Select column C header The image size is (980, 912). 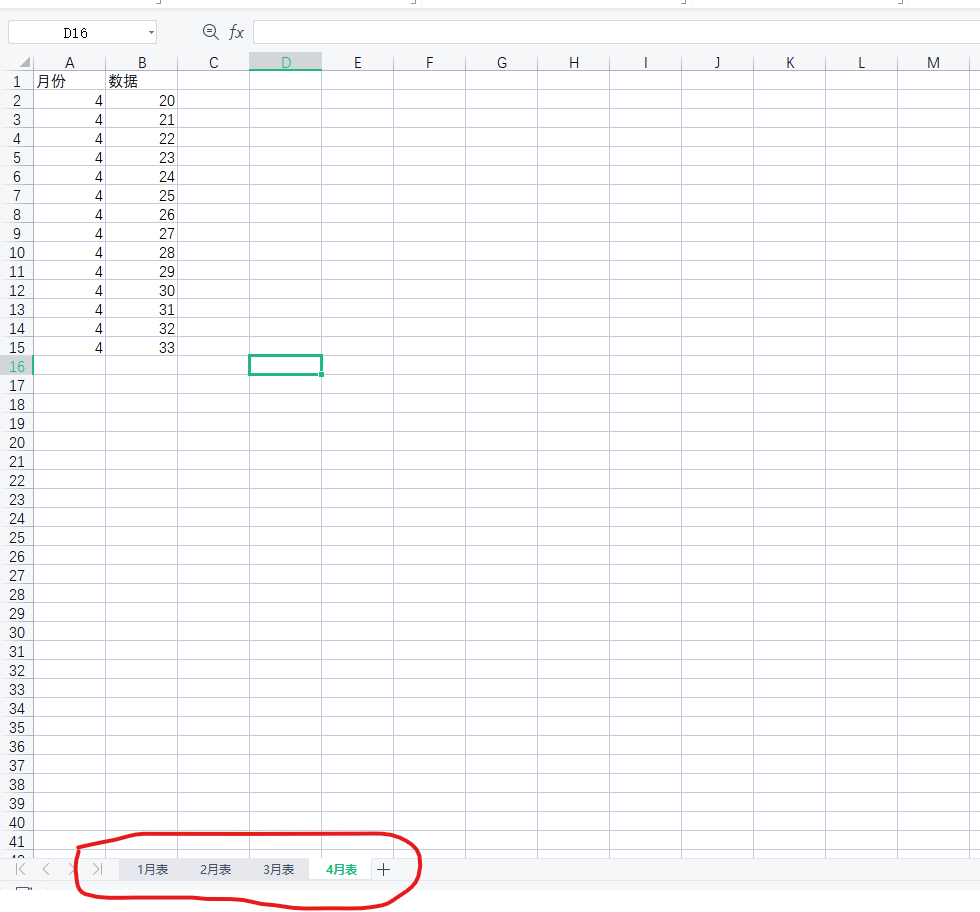tap(214, 63)
